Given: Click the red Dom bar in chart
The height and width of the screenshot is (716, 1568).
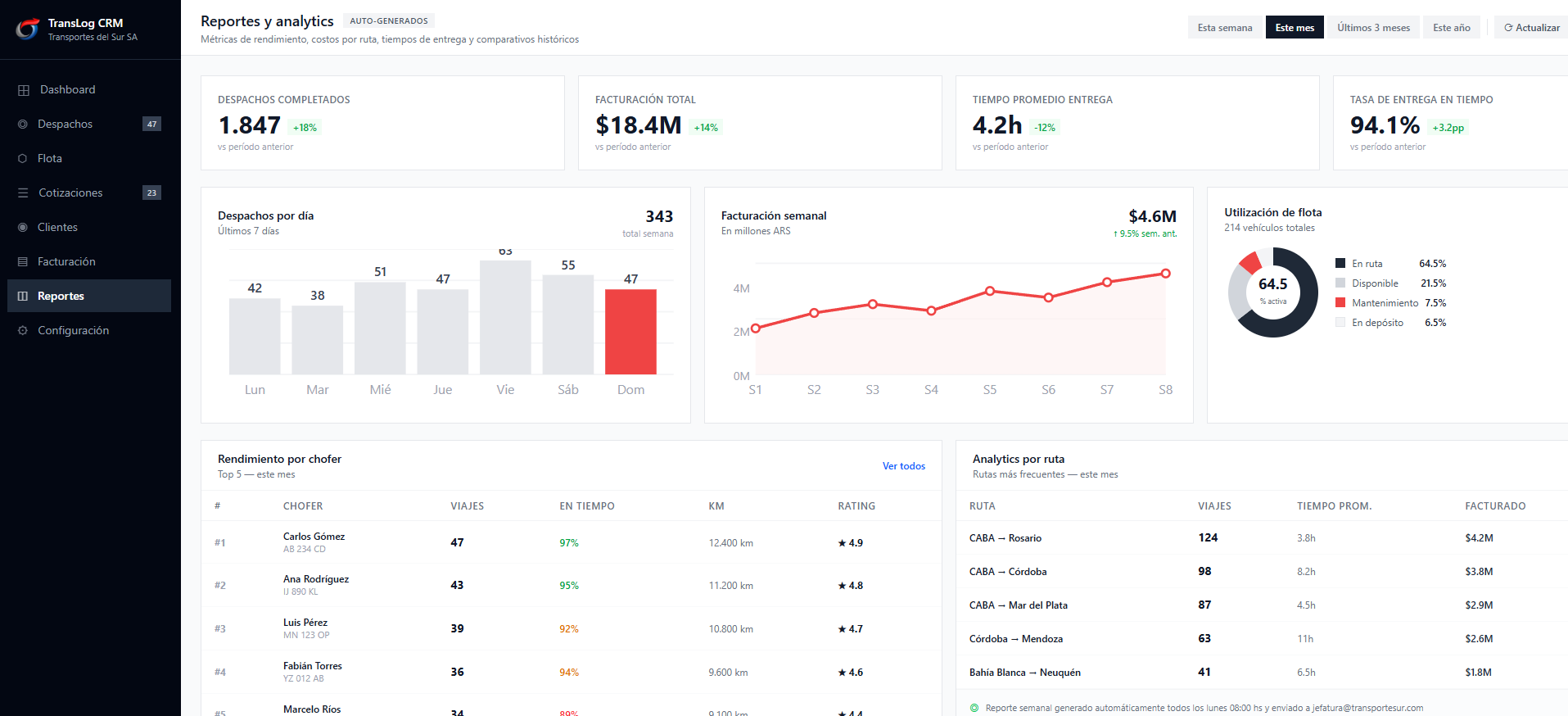Looking at the screenshot, I should pos(630,332).
